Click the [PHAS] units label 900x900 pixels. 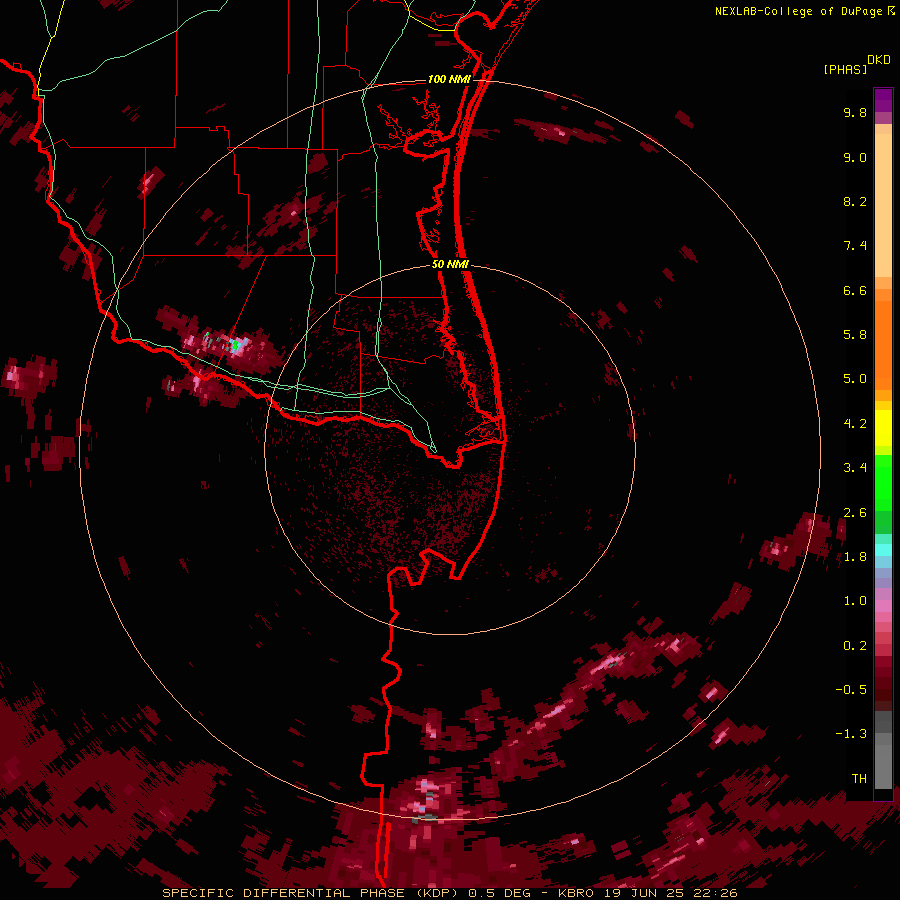[x=845, y=69]
